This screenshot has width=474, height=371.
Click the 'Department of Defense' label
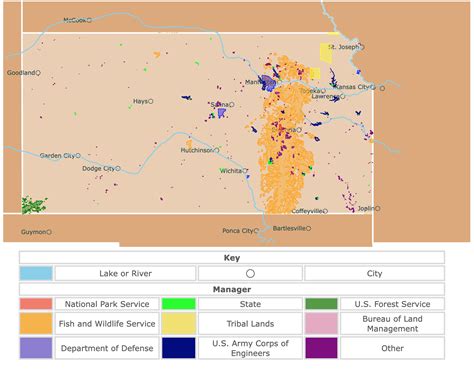point(107,348)
